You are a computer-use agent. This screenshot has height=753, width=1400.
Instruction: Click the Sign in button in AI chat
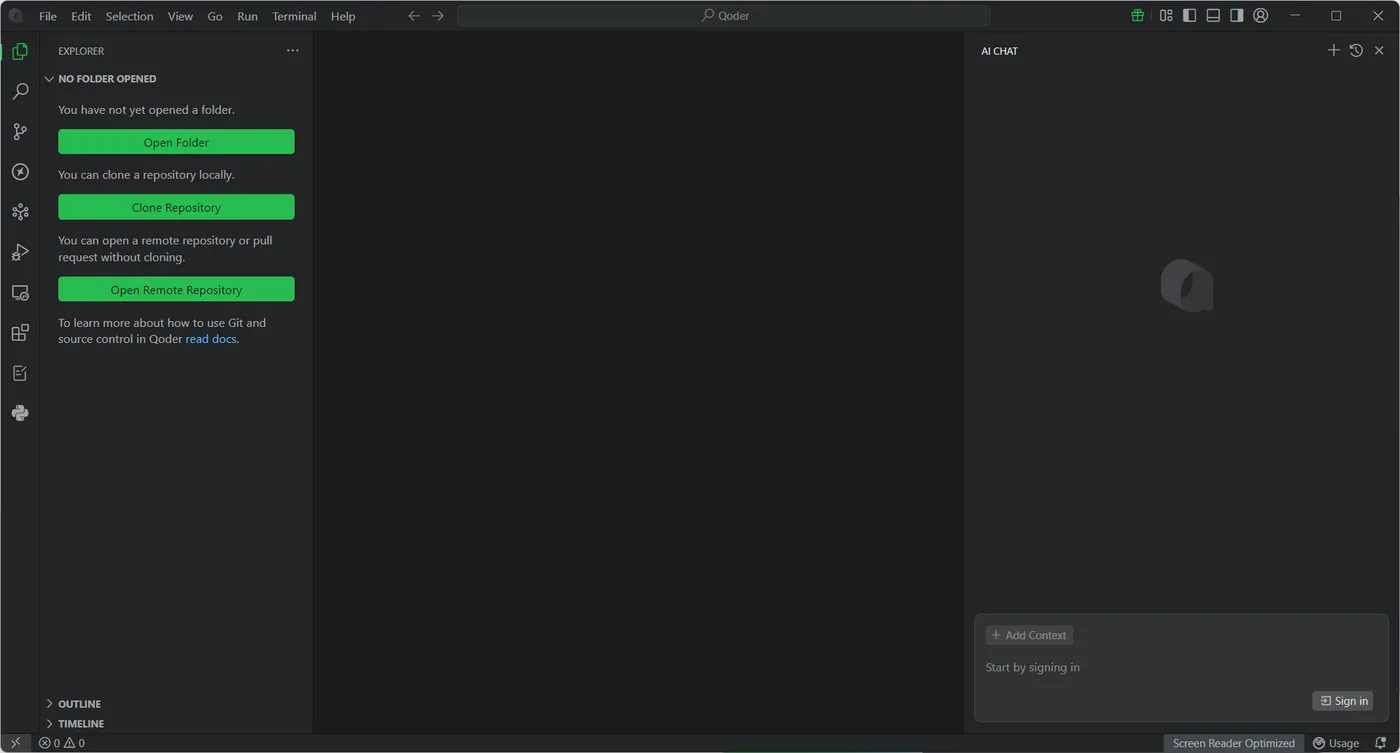pyautogui.click(x=1343, y=701)
